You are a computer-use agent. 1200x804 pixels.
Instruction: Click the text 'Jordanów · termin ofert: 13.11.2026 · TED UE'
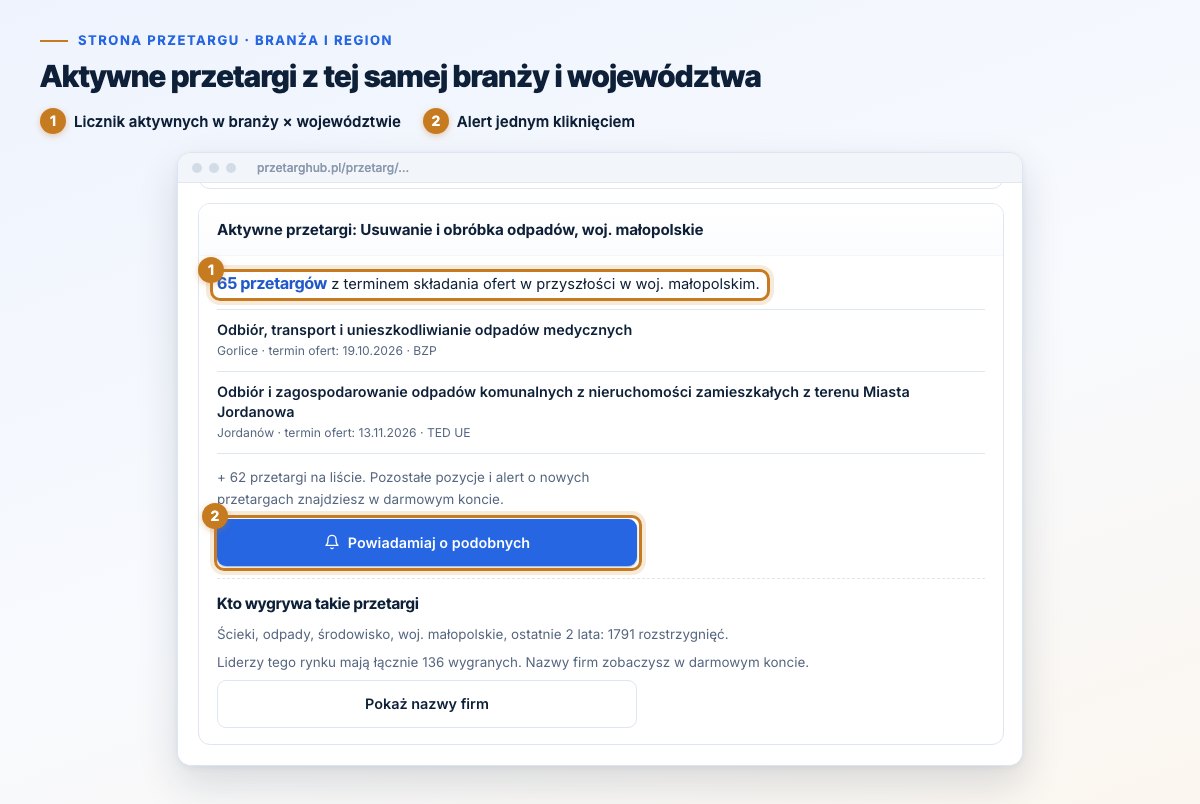(x=344, y=433)
